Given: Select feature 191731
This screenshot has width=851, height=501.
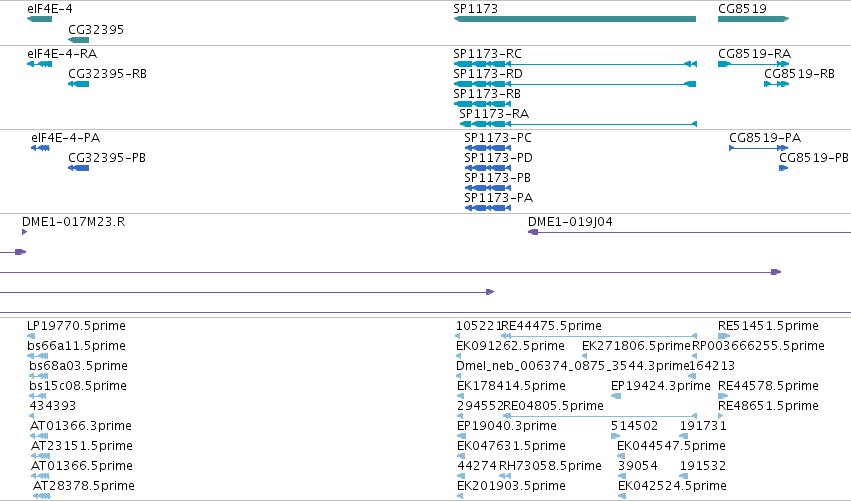Looking at the screenshot, I should [x=684, y=436].
